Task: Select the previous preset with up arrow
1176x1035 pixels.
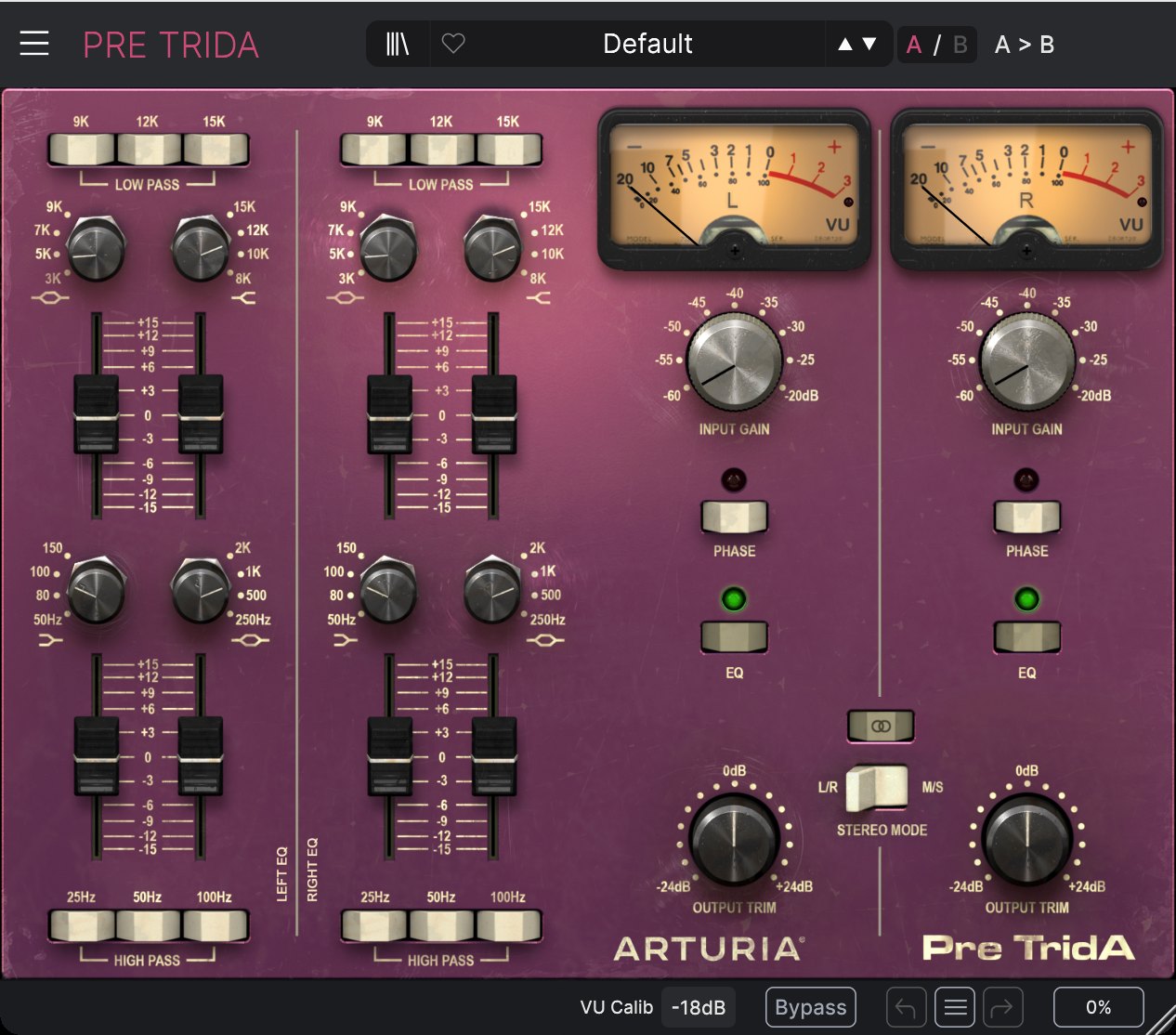Action: coord(845,44)
